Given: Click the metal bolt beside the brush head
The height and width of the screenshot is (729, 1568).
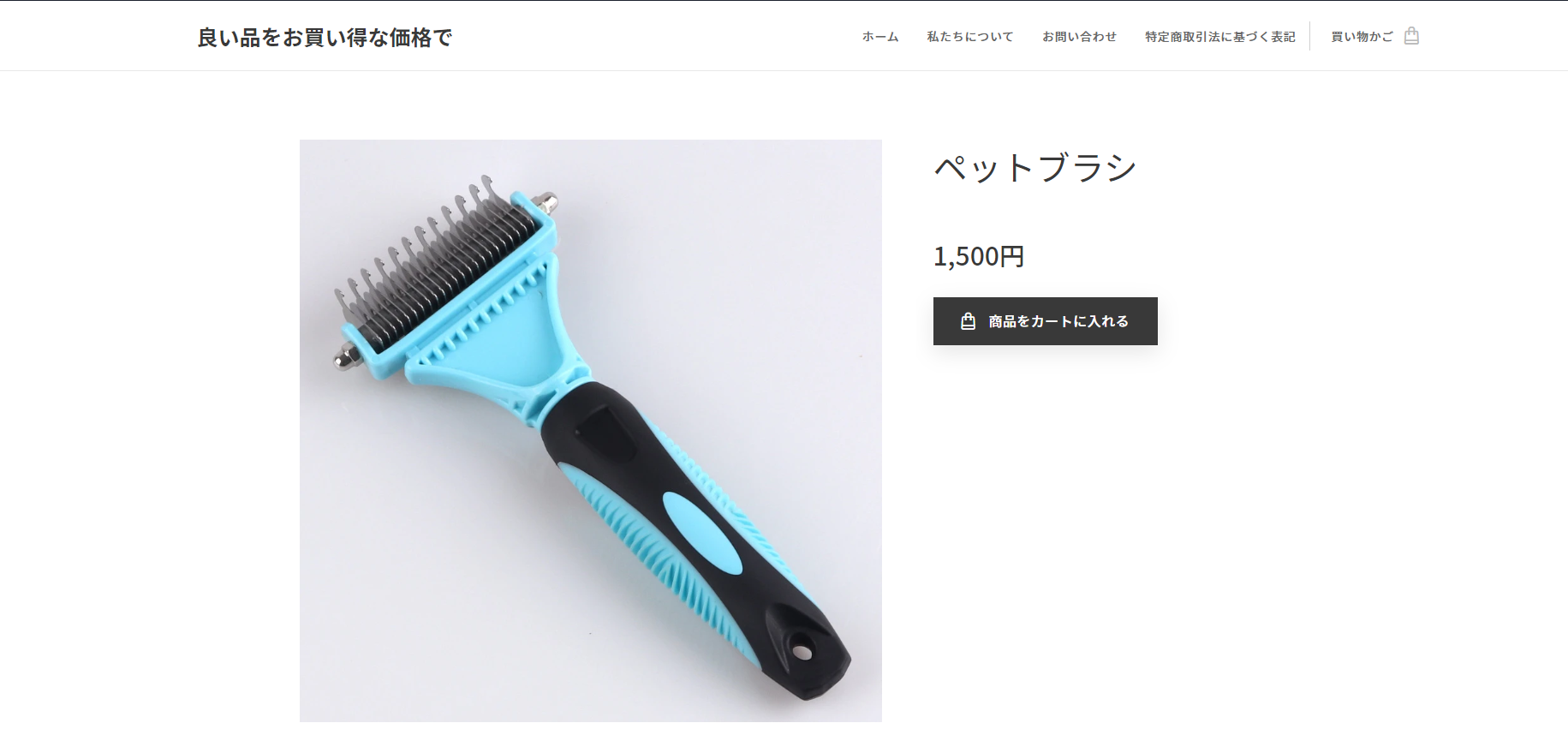Looking at the screenshot, I should pyautogui.click(x=546, y=202).
